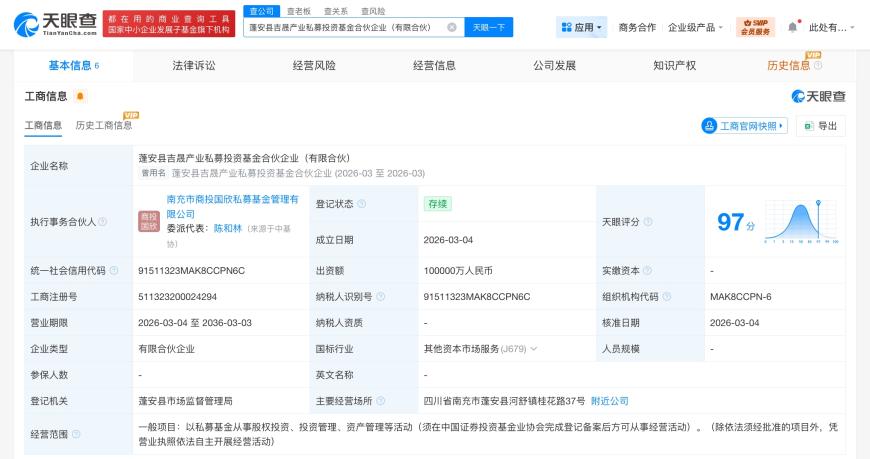Click the 天眼一下 search button
The height and width of the screenshot is (459, 870).
point(489,27)
